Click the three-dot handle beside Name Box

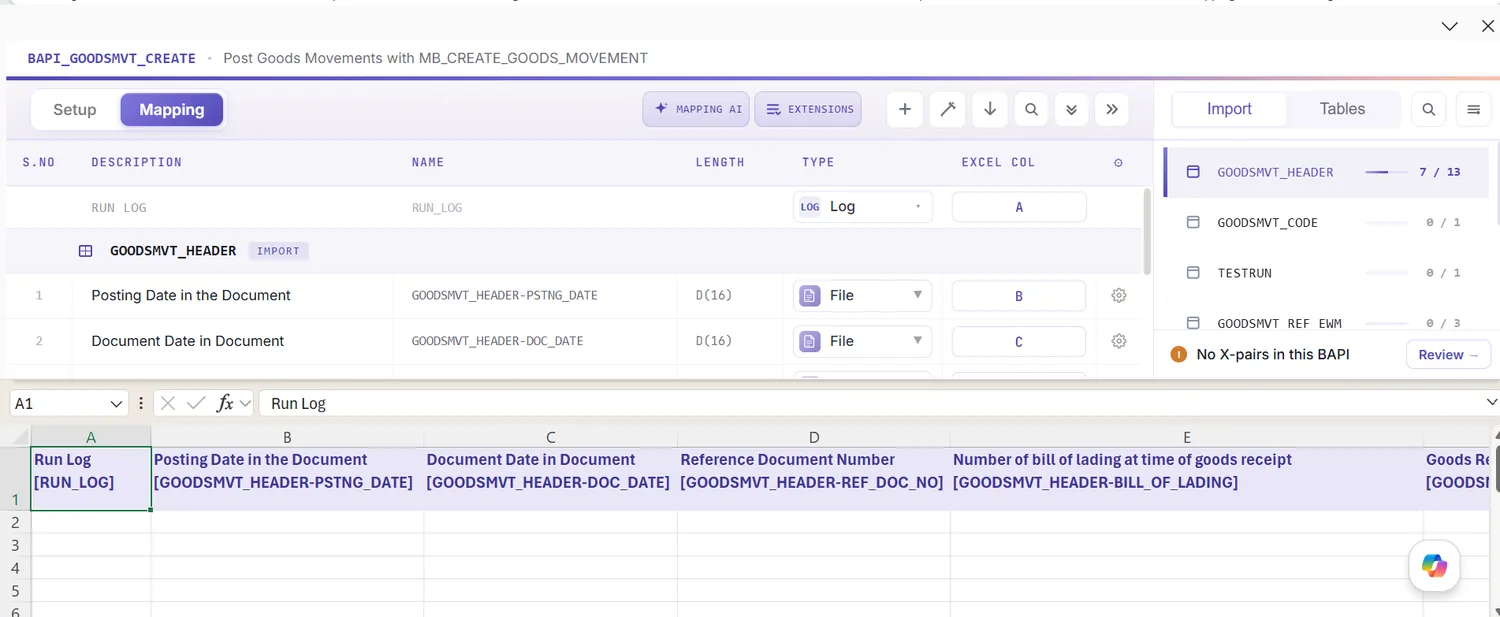(141, 403)
